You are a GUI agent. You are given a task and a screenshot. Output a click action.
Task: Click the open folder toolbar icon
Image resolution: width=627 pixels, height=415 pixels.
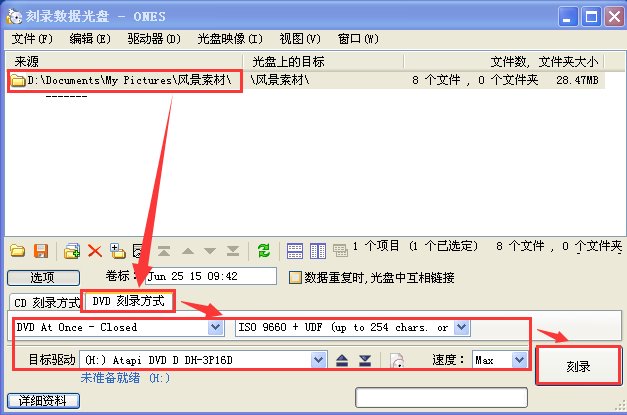pos(18,251)
